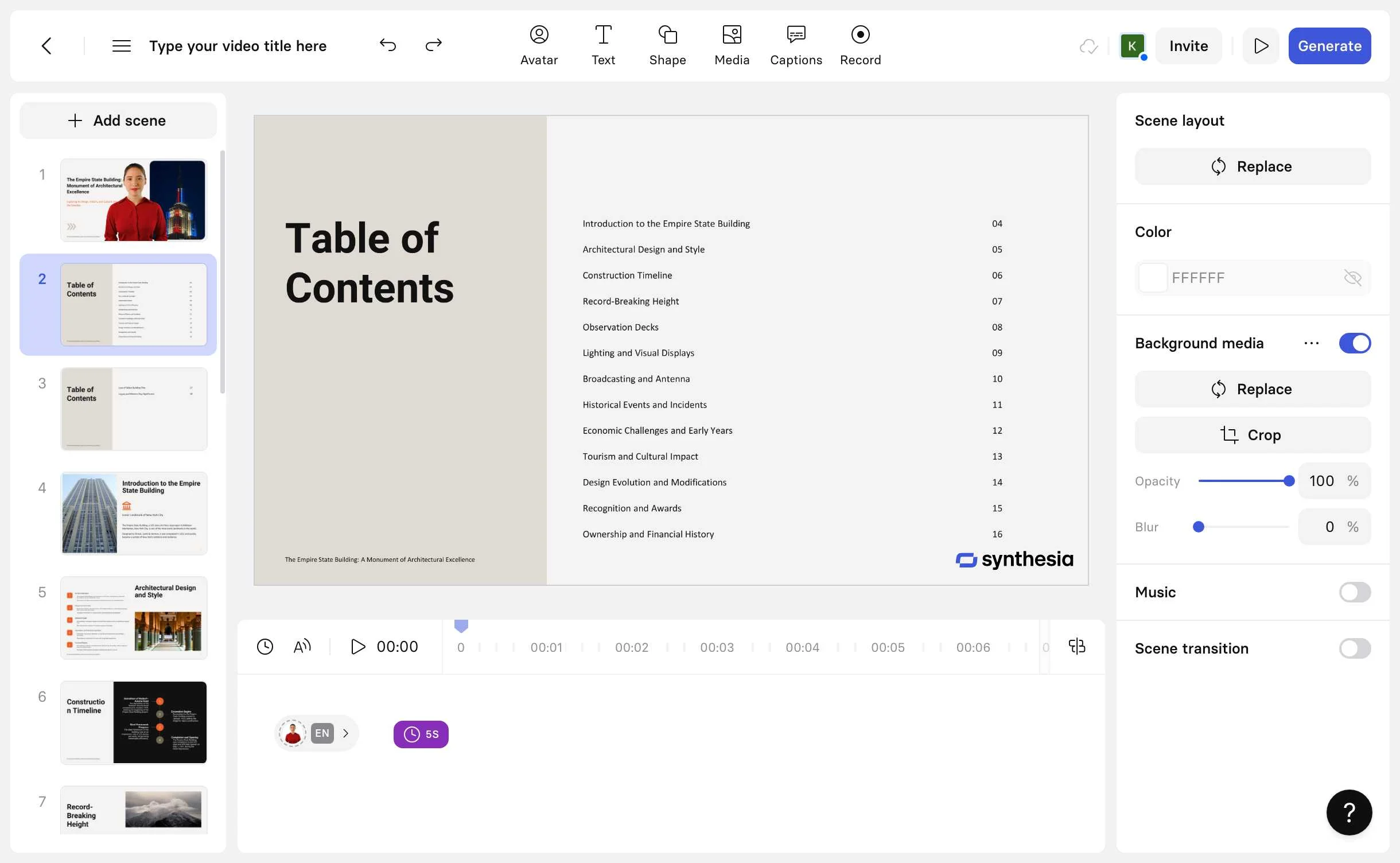Open Background media three-dots options
The width and height of the screenshot is (1400, 863).
(1311, 343)
